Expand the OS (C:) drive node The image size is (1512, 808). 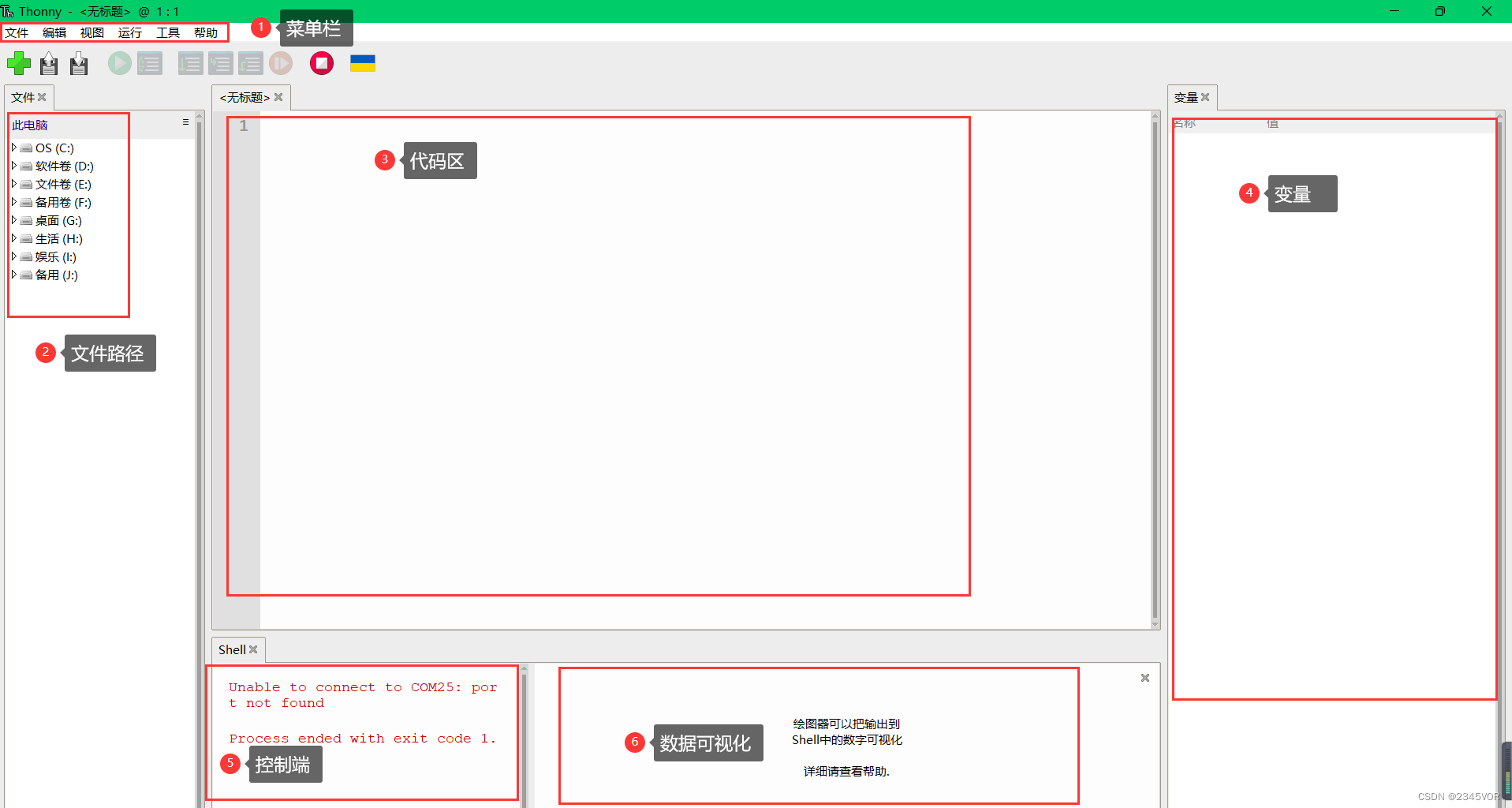coord(13,148)
